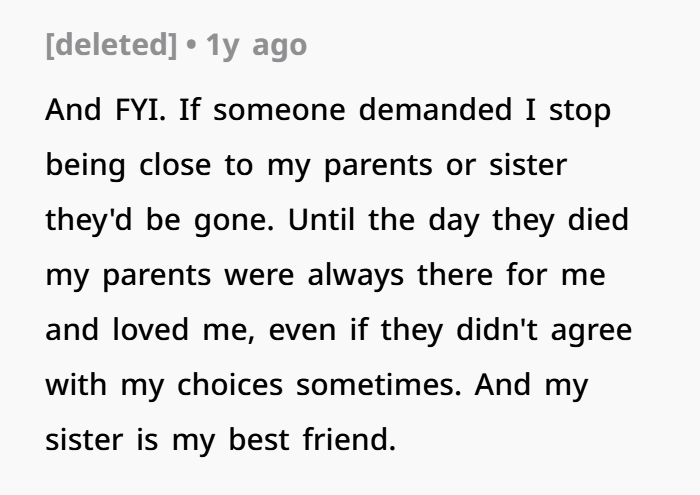Click "best friend." in the last line
700x495 pixels.
pos(312,439)
